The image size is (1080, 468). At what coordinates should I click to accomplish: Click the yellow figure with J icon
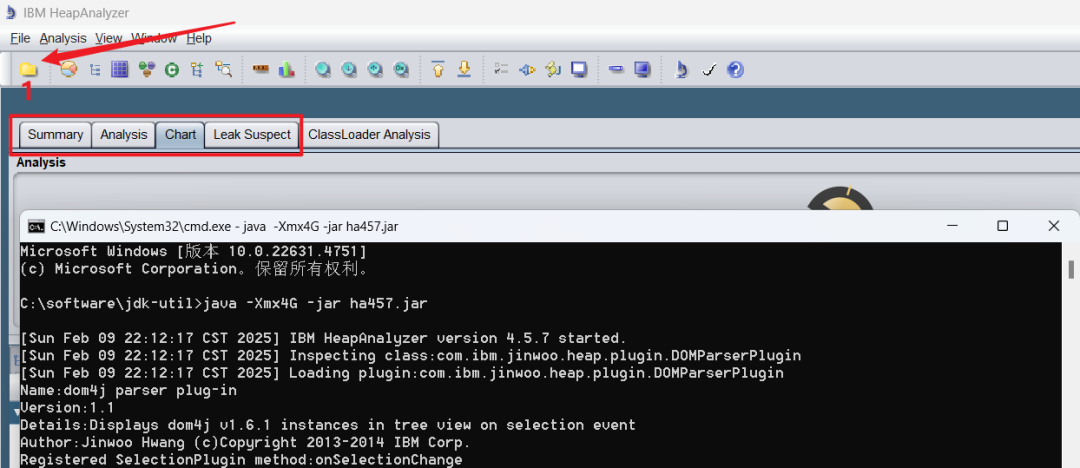553,69
